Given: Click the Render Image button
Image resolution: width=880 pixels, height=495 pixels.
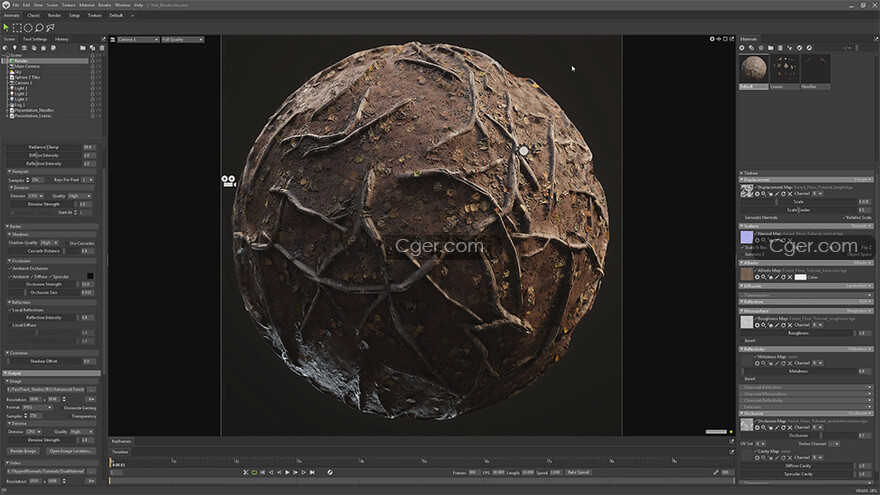Looking at the screenshot, I should [24, 451].
